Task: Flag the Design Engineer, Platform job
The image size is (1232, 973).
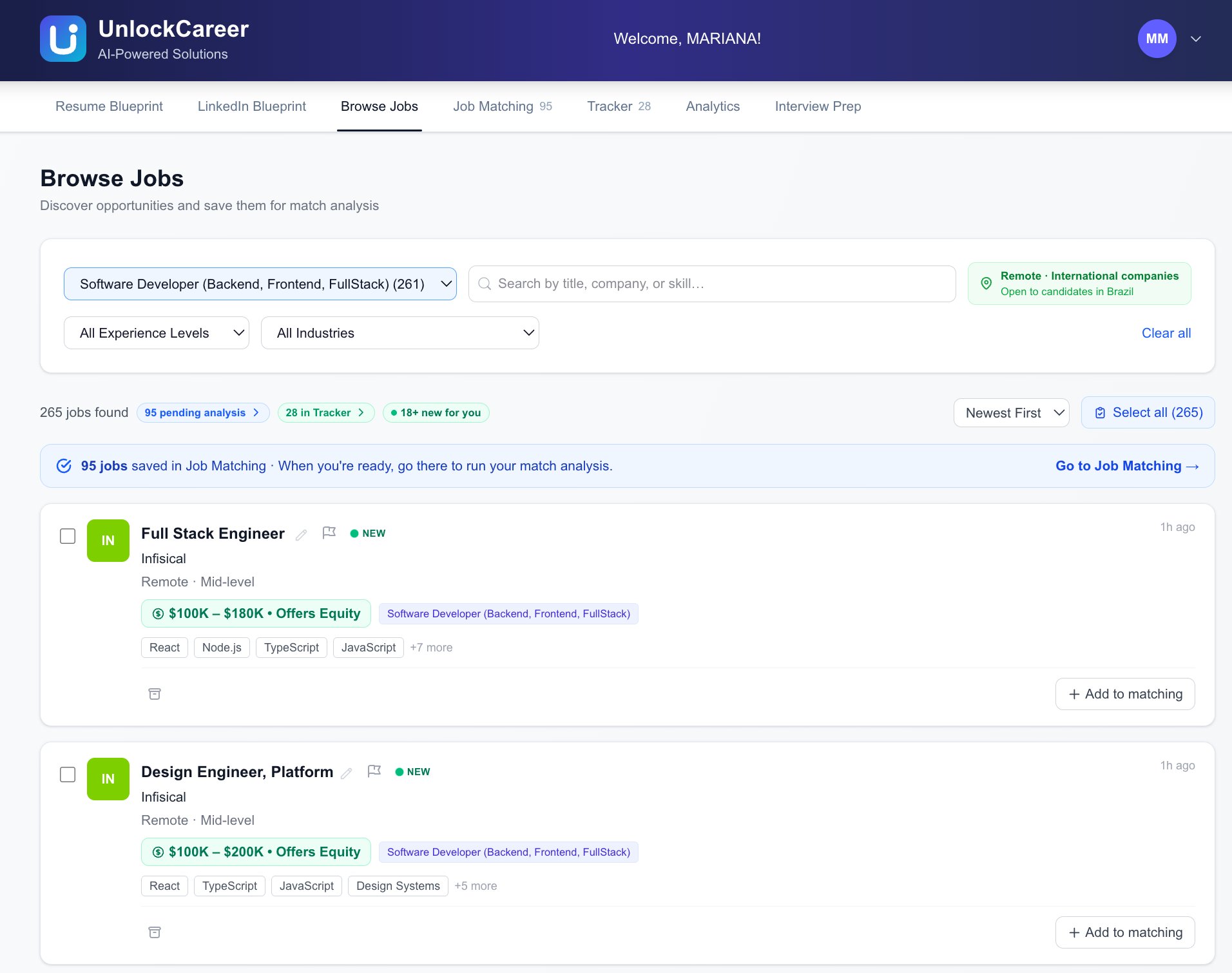Action: pos(374,771)
